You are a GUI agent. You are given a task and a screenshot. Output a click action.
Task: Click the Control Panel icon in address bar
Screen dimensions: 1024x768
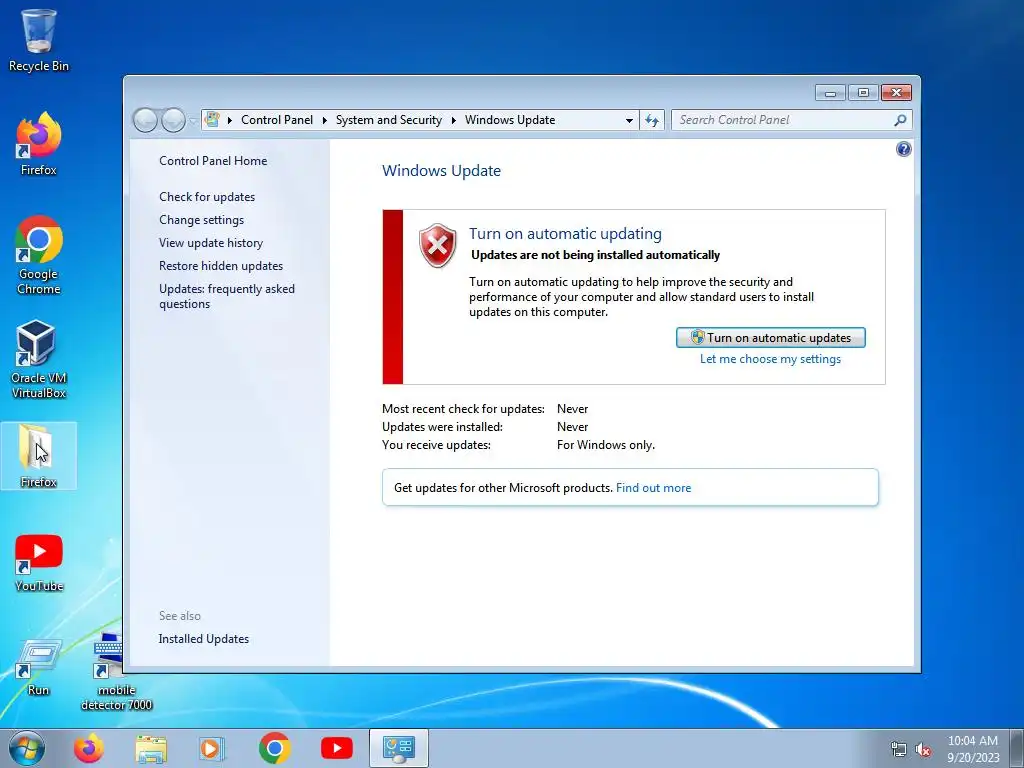212,120
